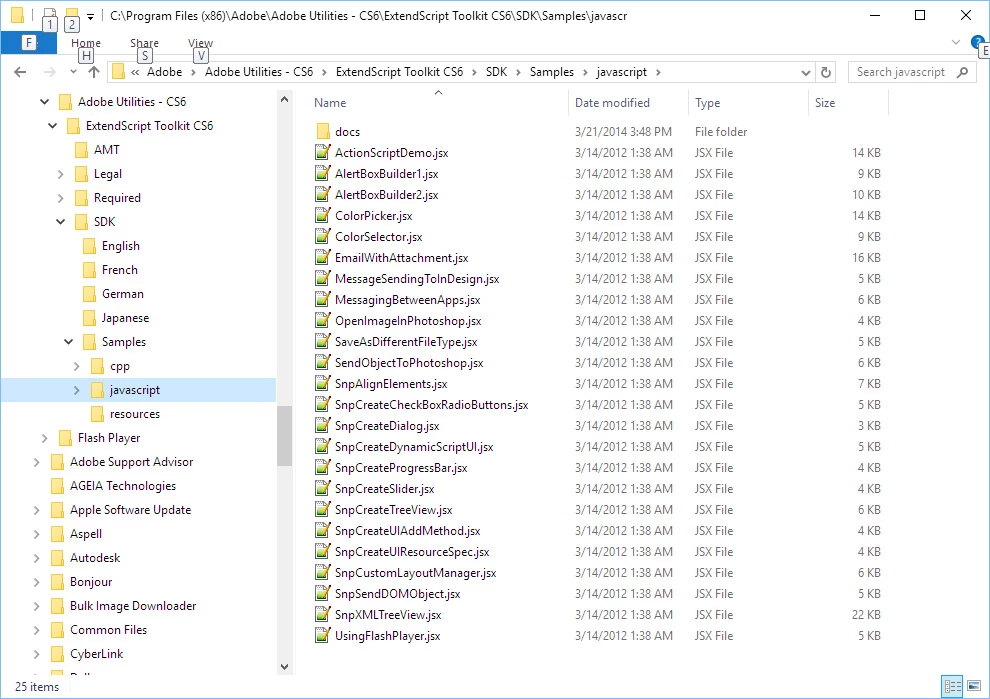Collapse the Samples folder node

[69, 342]
